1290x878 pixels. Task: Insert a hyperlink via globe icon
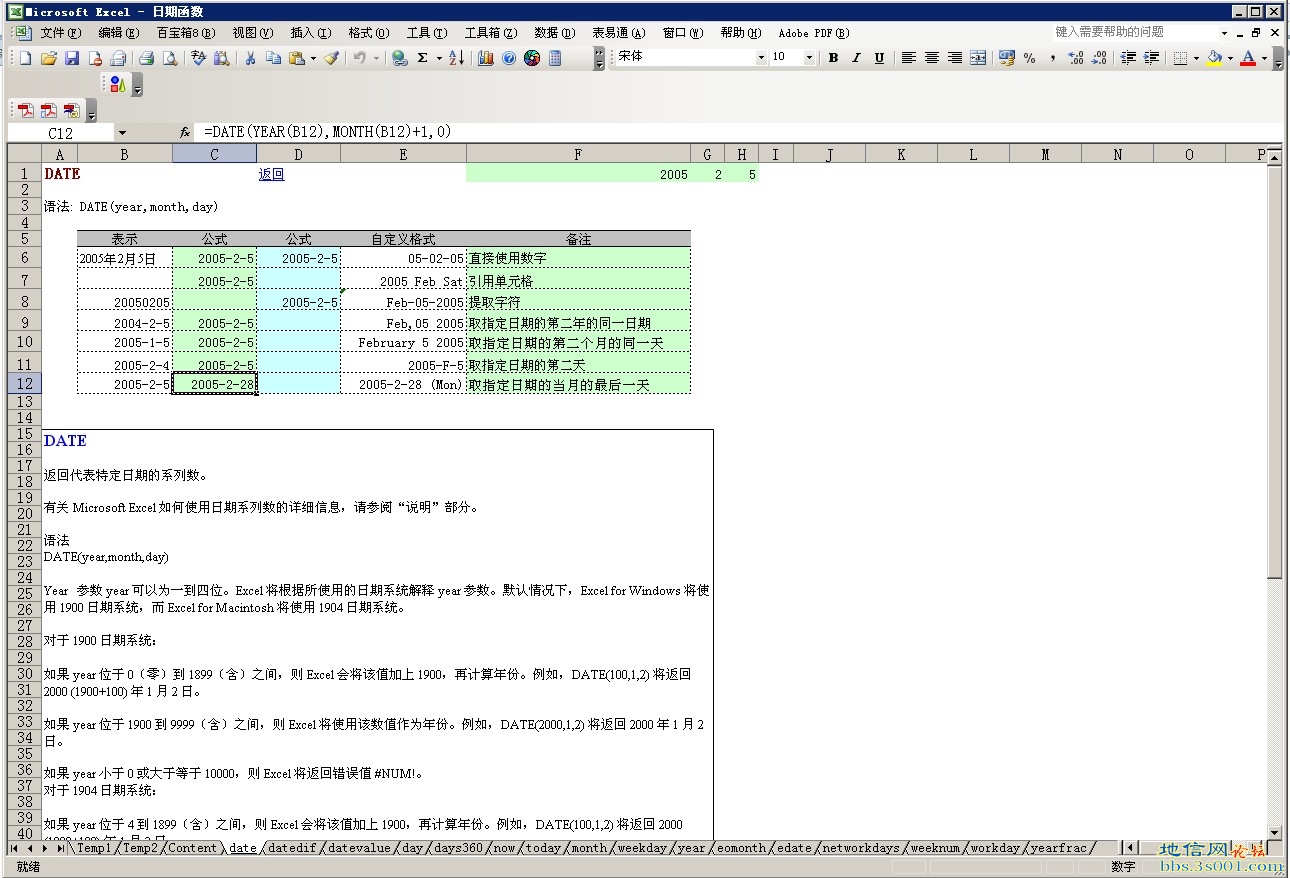pyautogui.click(x=399, y=58)
